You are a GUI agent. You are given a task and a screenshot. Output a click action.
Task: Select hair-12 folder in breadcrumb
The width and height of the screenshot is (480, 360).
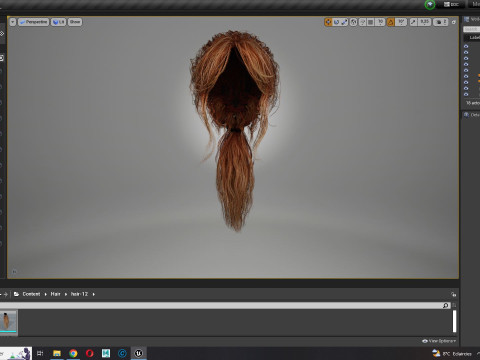tap(79, 294)
